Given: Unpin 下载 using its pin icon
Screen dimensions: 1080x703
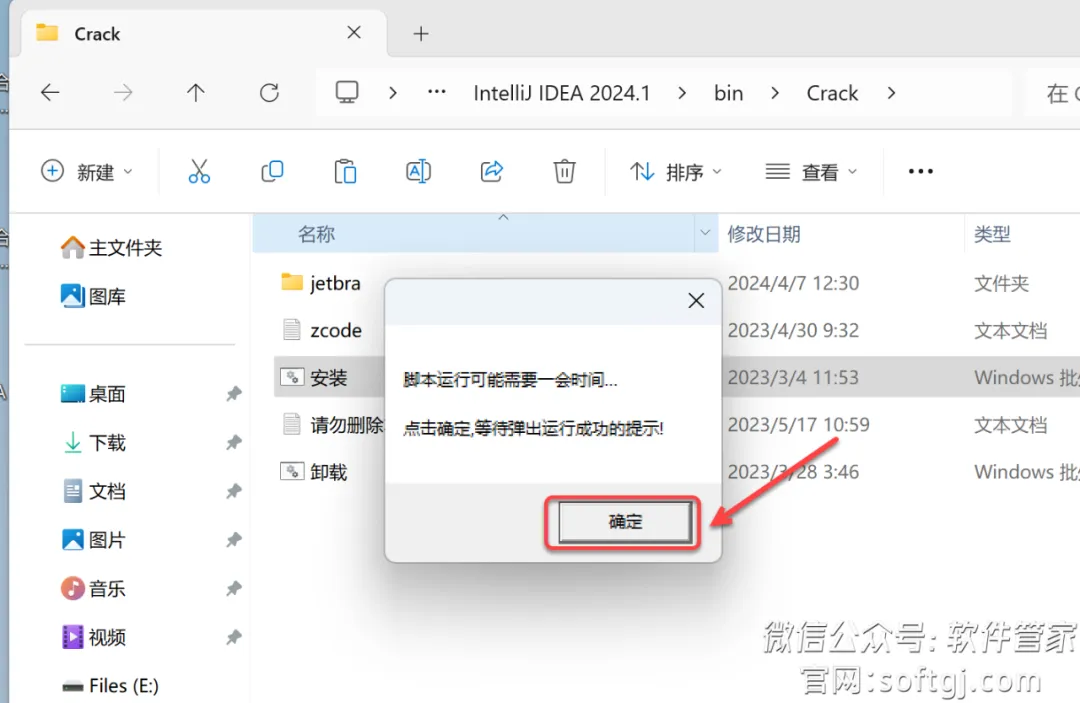Looking at the screenshot, I should click(x=233, y=443).
